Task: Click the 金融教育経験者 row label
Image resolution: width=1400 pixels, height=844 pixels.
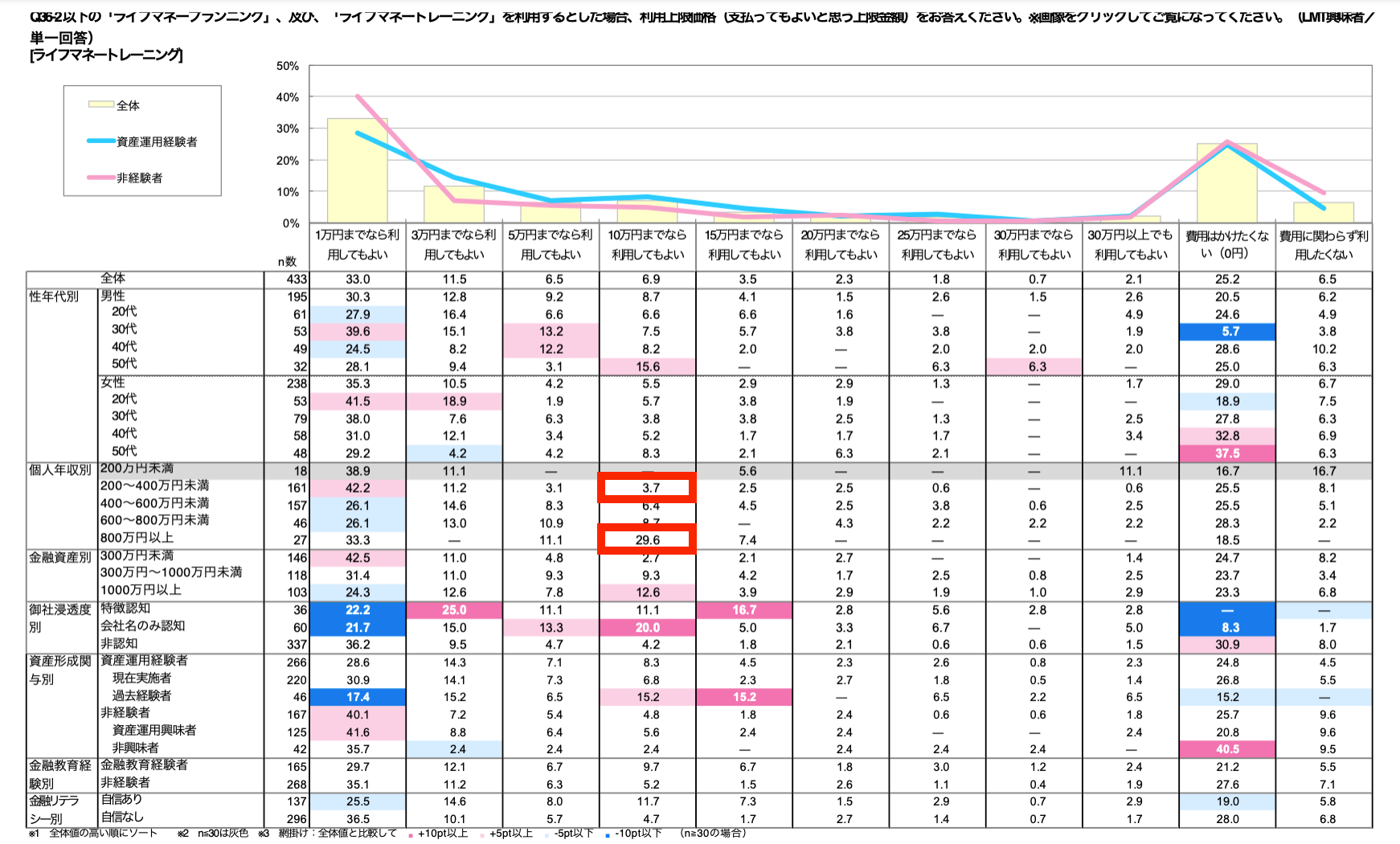Action: (x=144, y=764)
